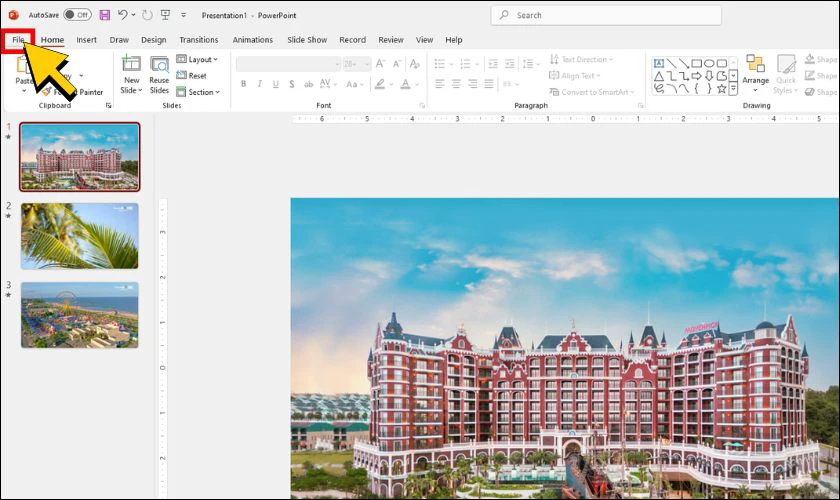Toggle Strikethrough formatting
Viewport: 840px width, 500px height.
point(308,84)
